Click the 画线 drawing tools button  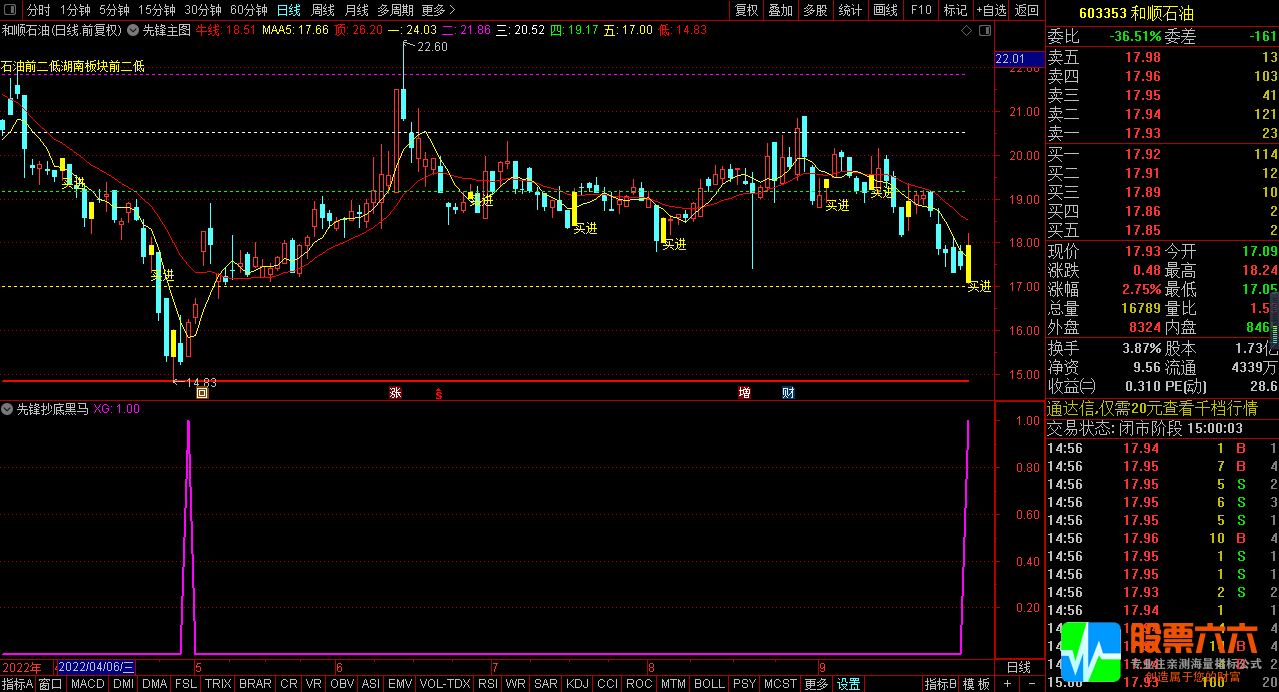(x=886, y=10)
